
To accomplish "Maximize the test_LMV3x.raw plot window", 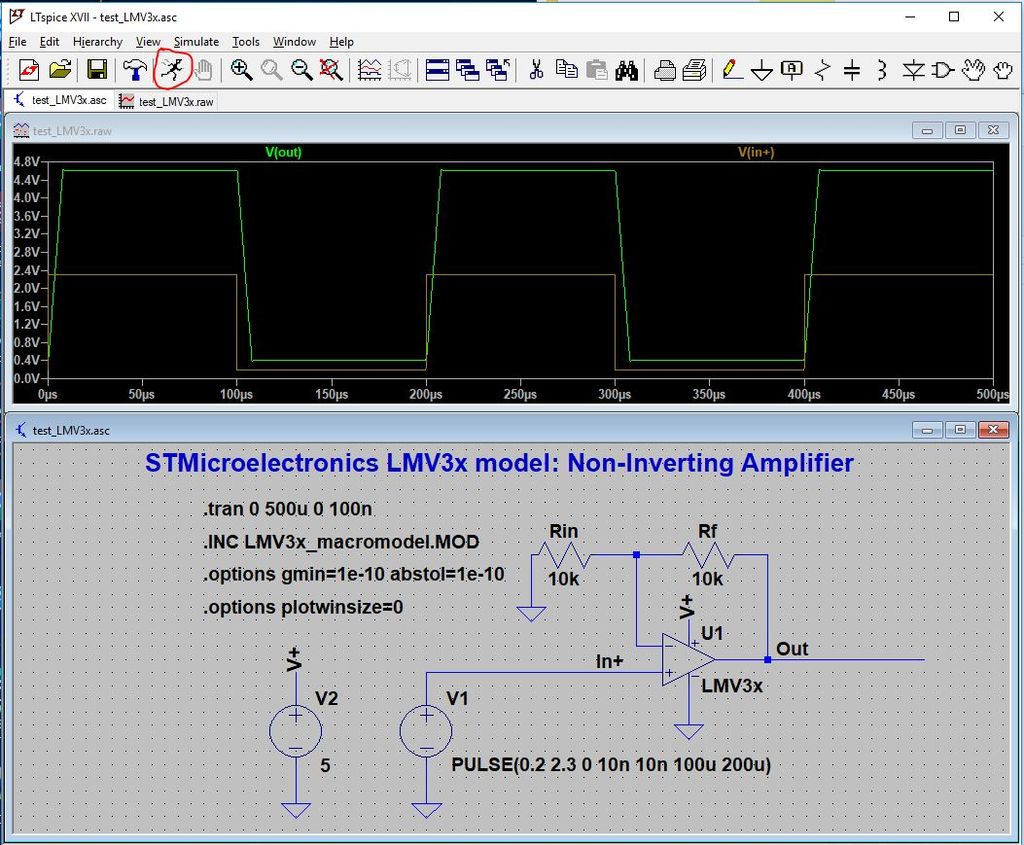I will pyautogui.click(x=960, y=130).
